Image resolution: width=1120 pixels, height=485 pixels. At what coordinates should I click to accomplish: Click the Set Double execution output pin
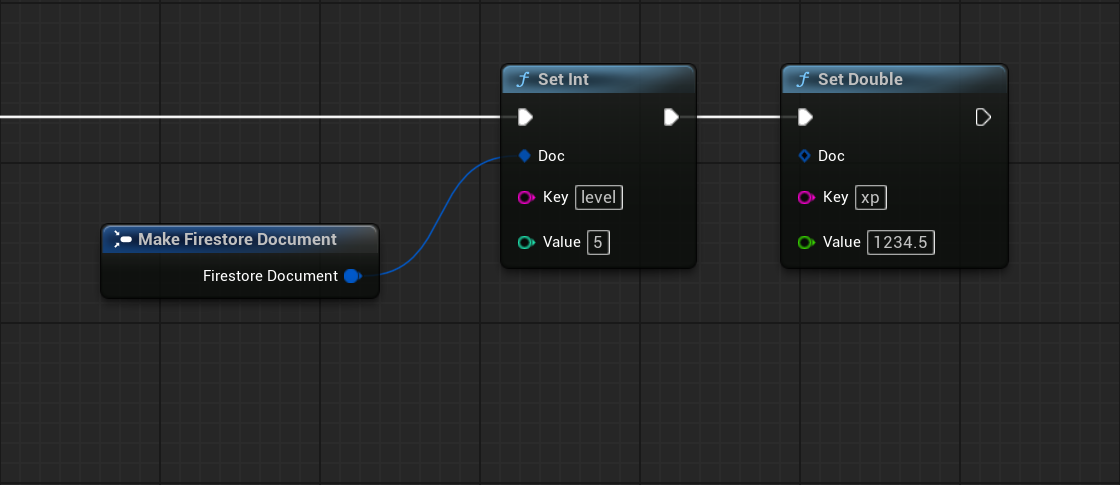coord(983,118)
